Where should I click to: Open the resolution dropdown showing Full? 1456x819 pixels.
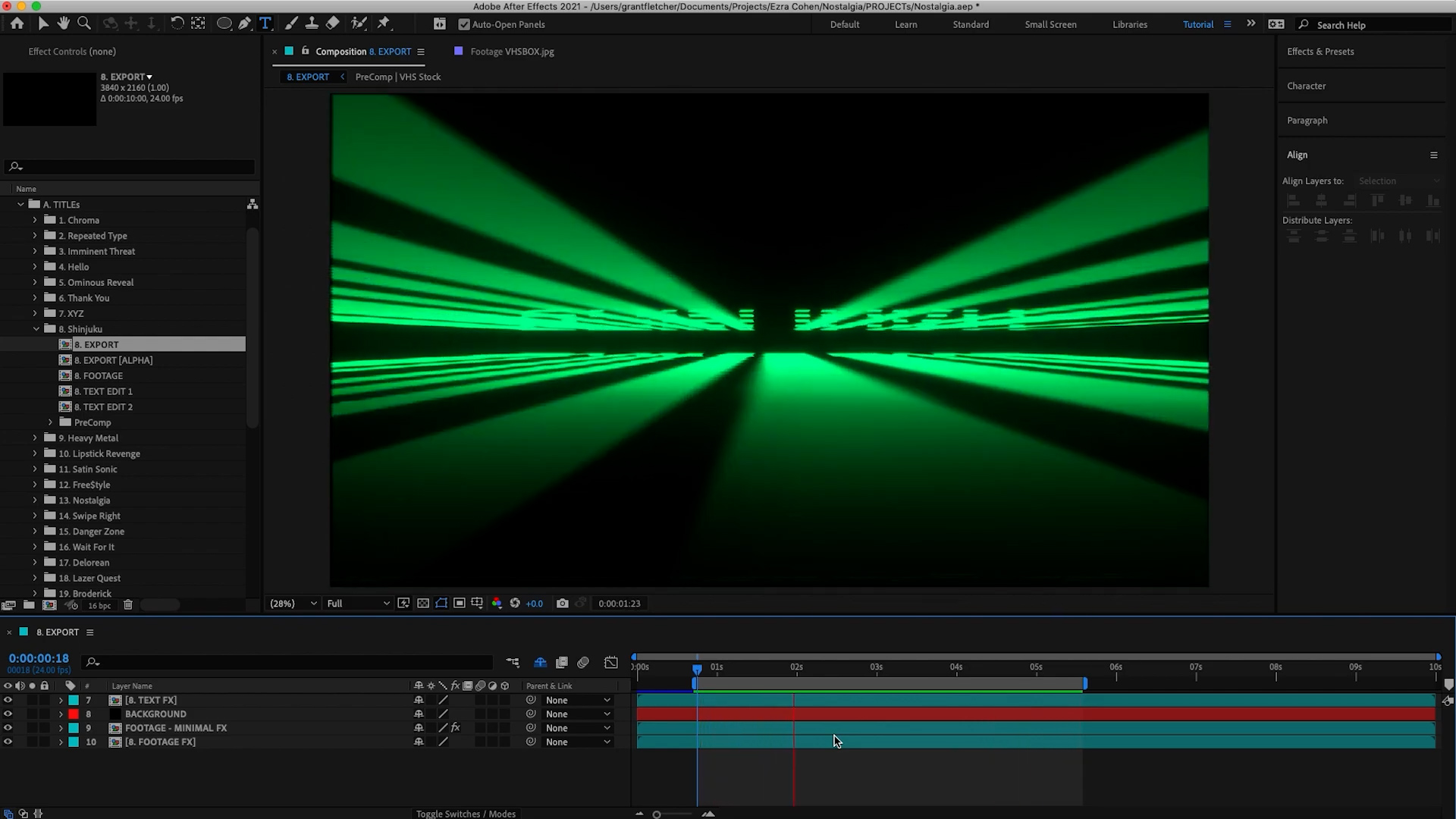coord(355,602)
